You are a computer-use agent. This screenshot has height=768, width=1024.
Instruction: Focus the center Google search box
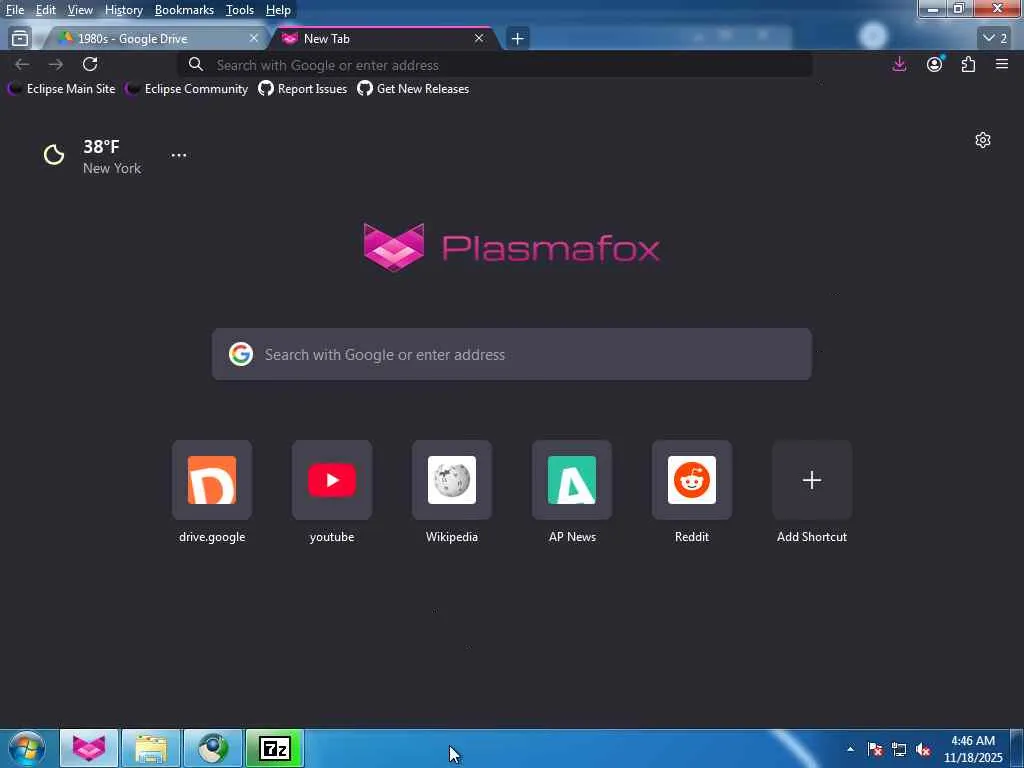point(511,354)
